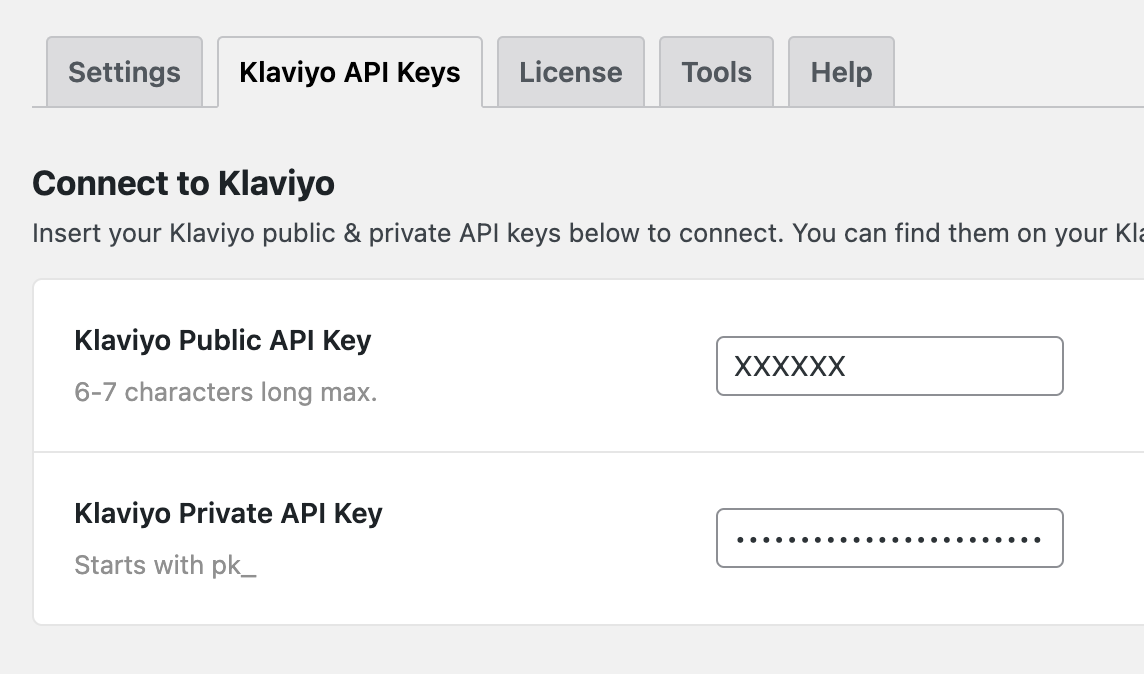Click the Klaviyo Private API Key label
Viewport: 1144px width, 674px height.
coord(228,513)
